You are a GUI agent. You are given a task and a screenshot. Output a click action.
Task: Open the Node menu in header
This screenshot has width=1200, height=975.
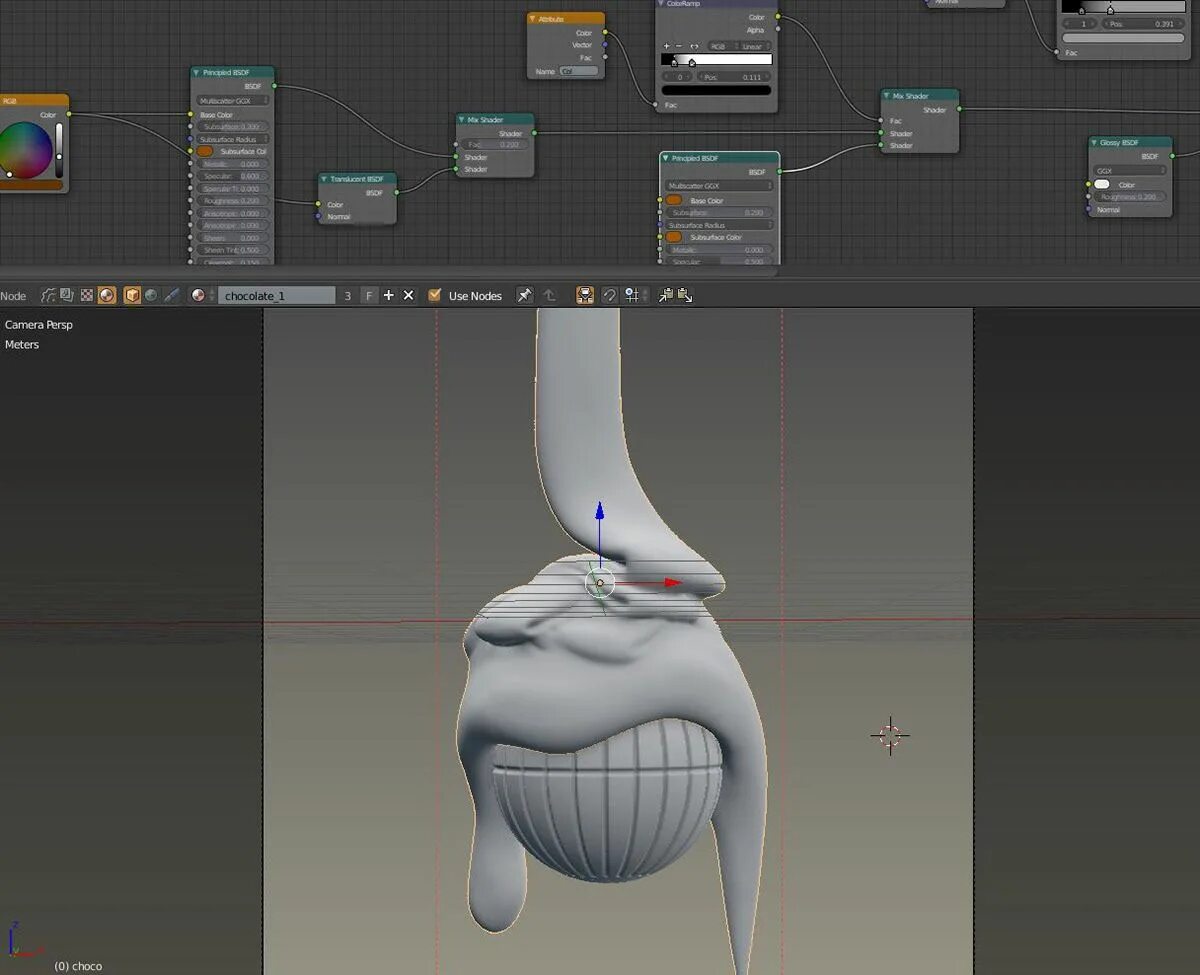[13, 296]
